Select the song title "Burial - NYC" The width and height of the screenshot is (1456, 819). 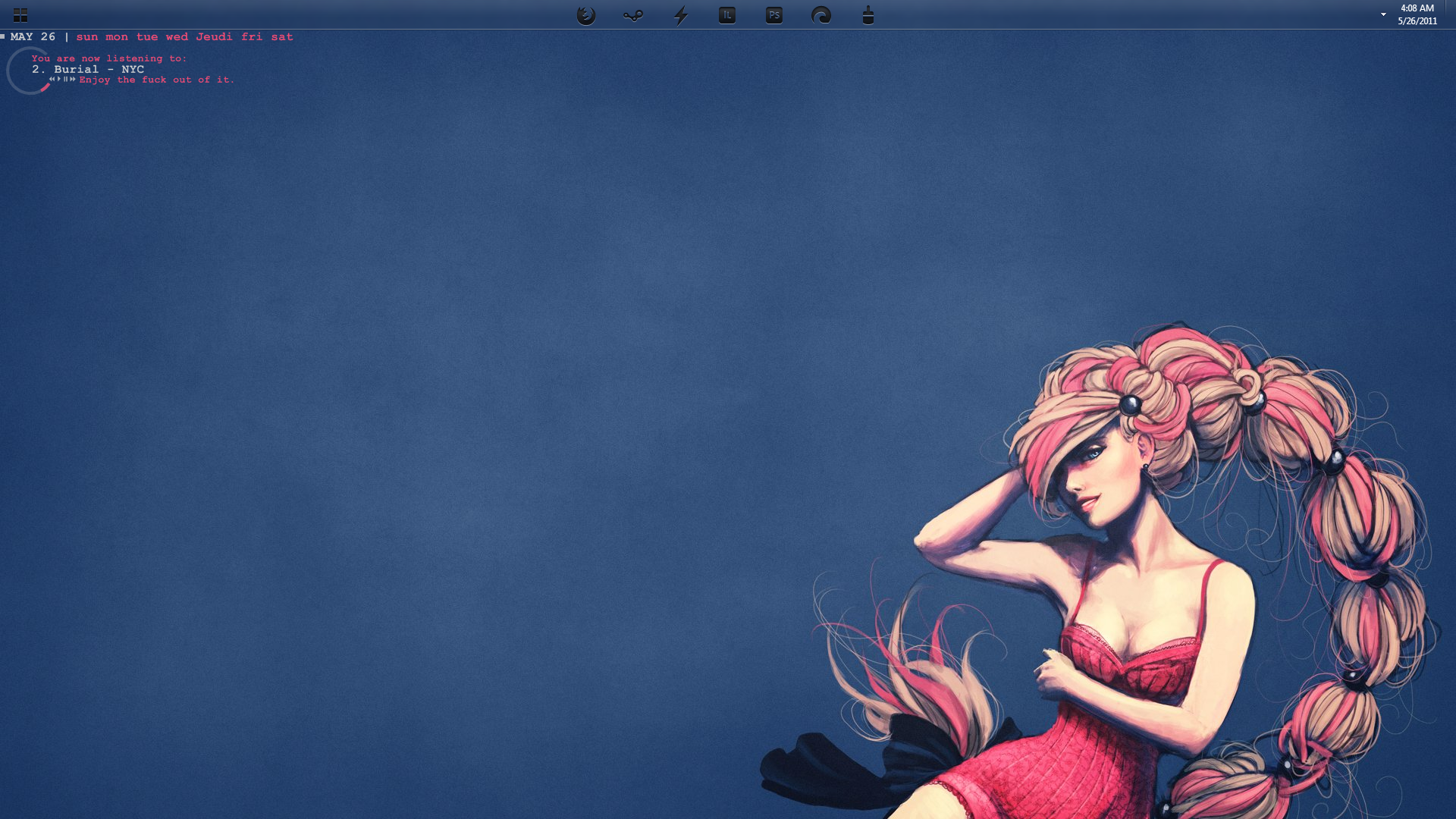[x=99, y=69]
